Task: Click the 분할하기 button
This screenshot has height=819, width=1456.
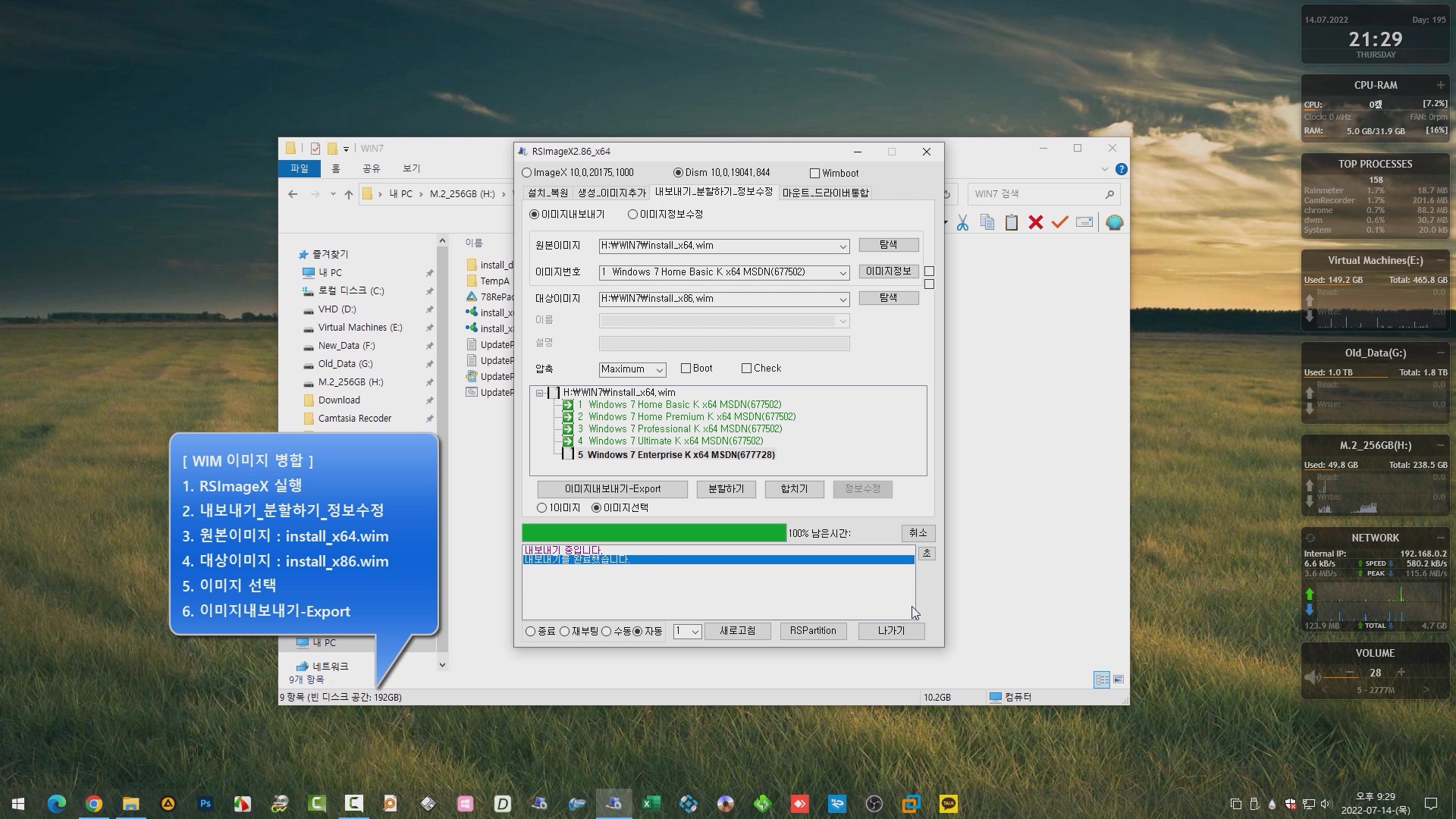Action: pyautogui.click(x=726, y=489)
